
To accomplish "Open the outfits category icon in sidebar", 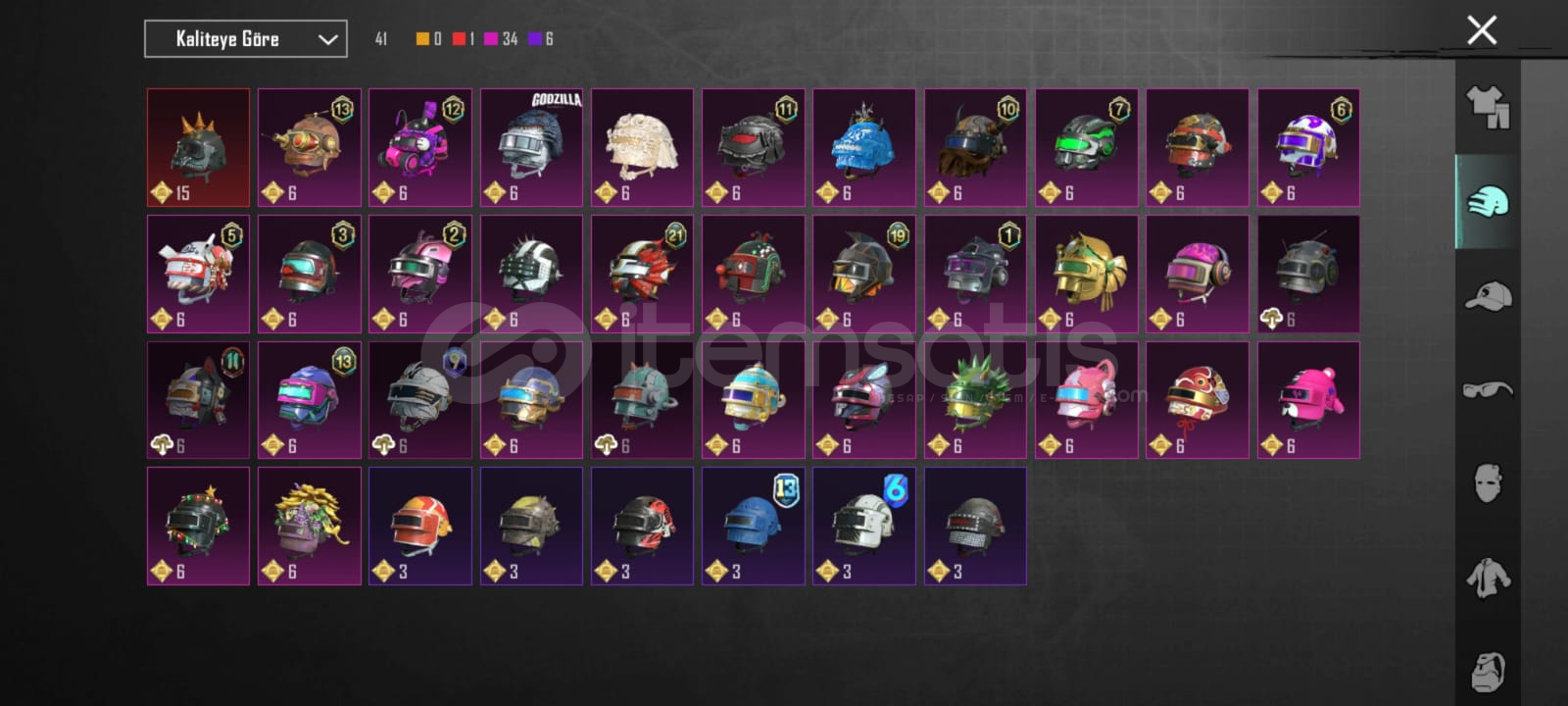I will pyautogui.click(x=1488, y=107).
